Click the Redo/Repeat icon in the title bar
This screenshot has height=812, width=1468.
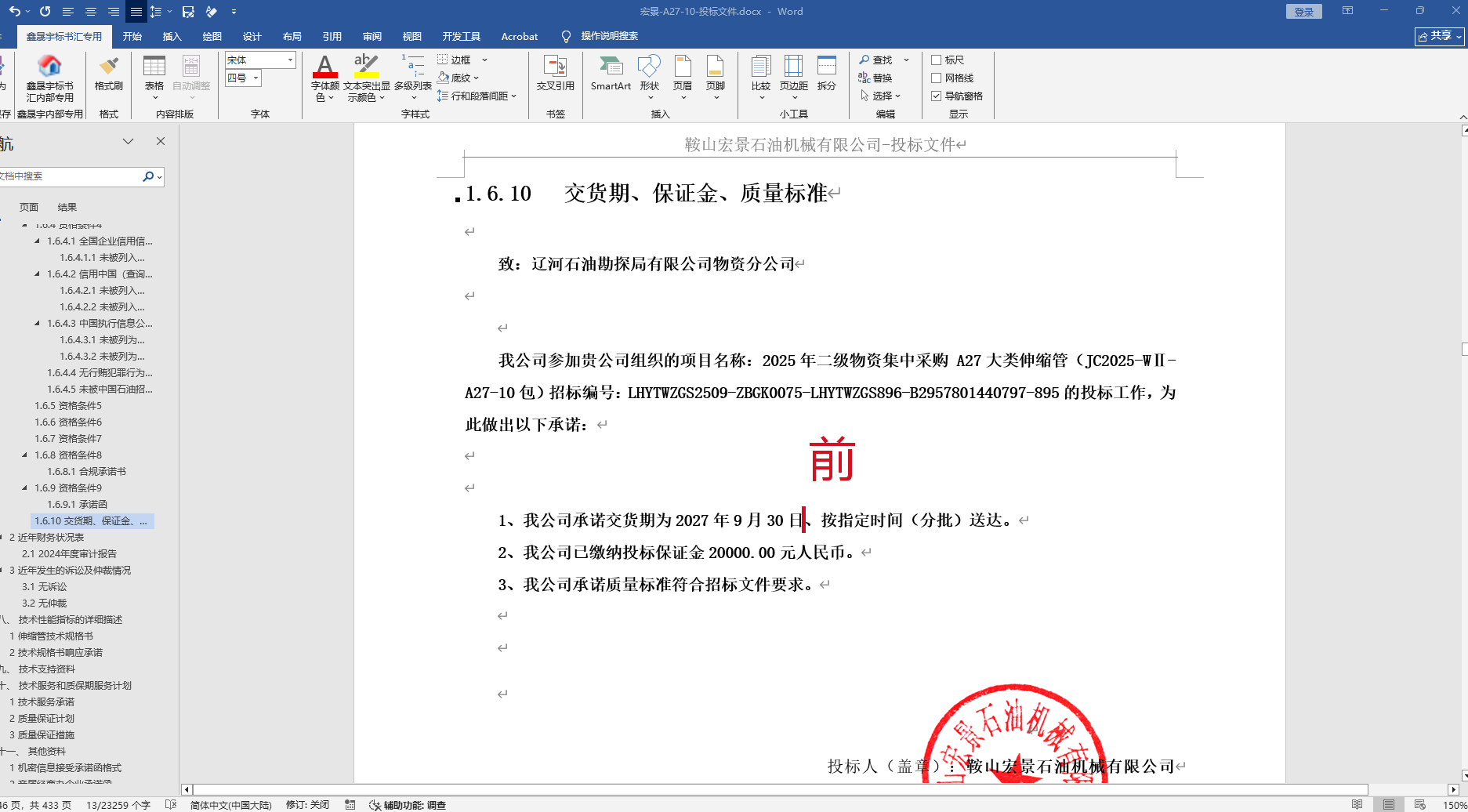click(x=45, y=12)
